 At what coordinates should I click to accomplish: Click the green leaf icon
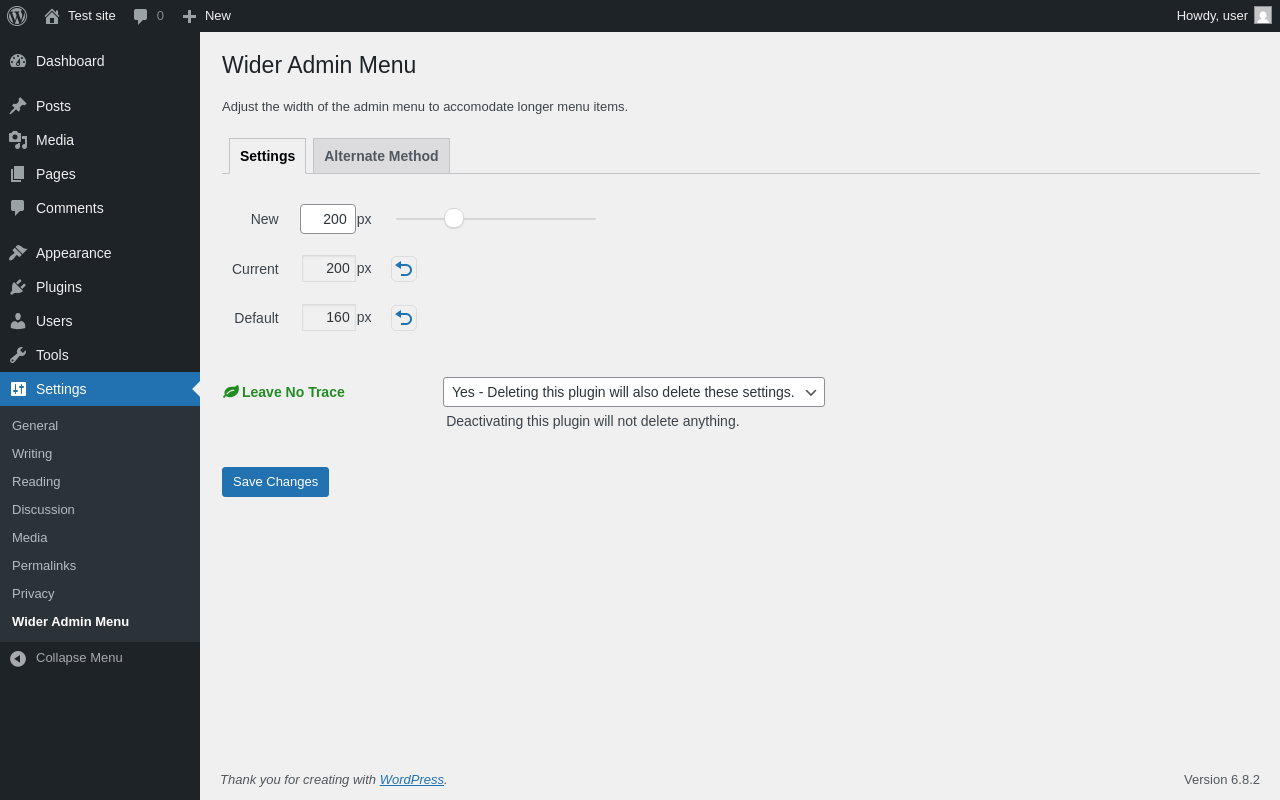pos(231,392)
